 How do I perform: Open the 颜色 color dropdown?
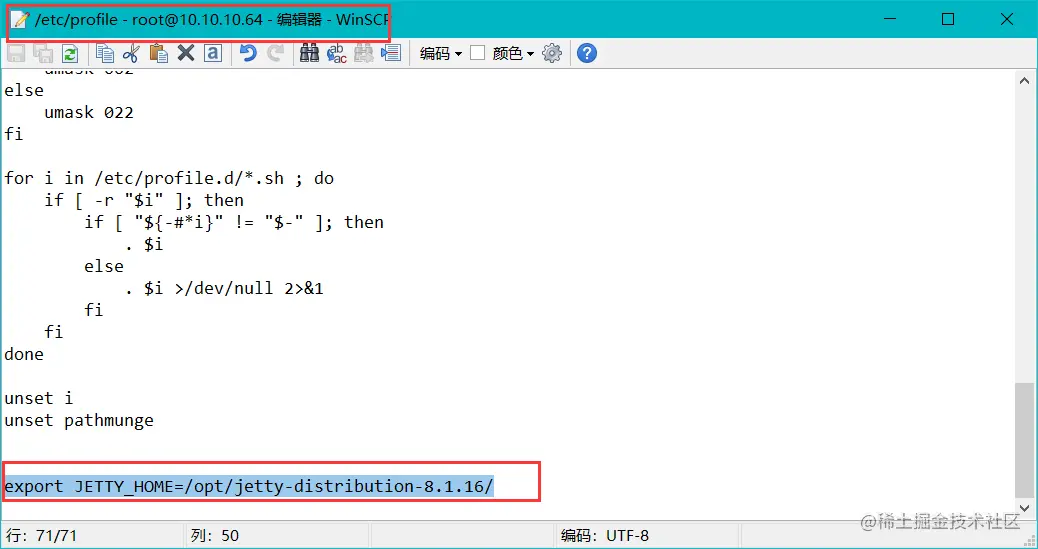point(513,54)
